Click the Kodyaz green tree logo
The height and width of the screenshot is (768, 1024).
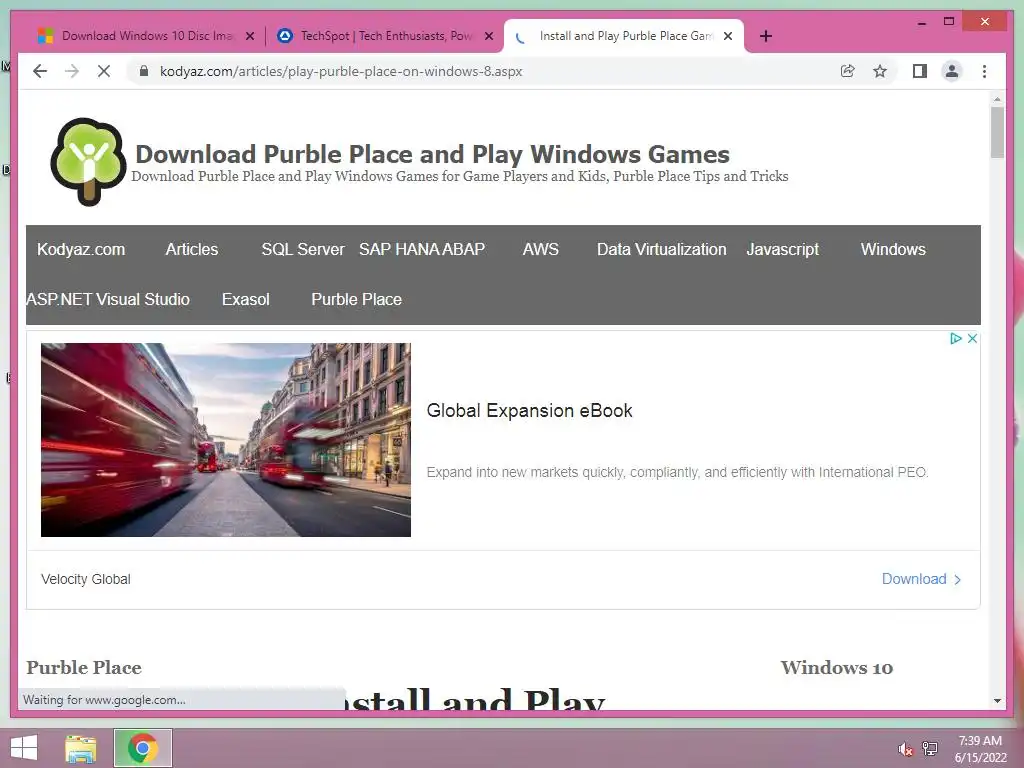click(88, 161)
